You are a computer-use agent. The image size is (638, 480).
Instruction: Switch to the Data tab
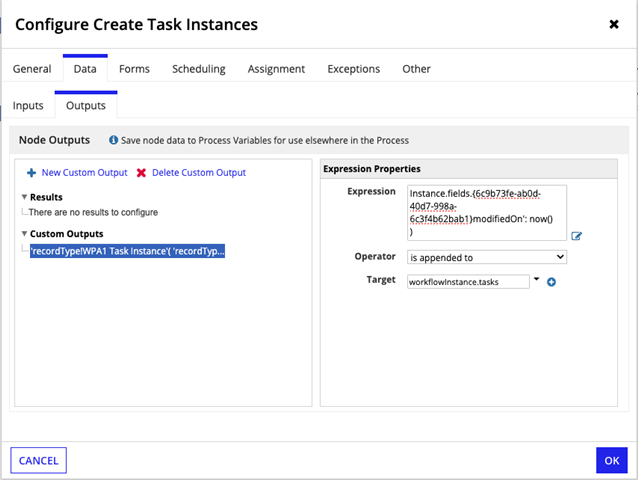85,69
